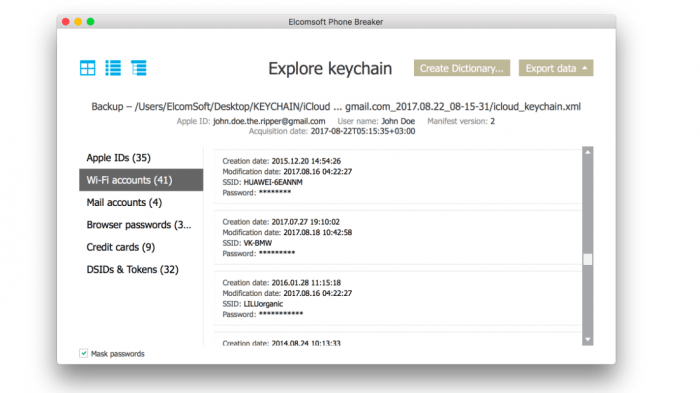
Task: Click the backup file path text
Action: coord(336,106)
